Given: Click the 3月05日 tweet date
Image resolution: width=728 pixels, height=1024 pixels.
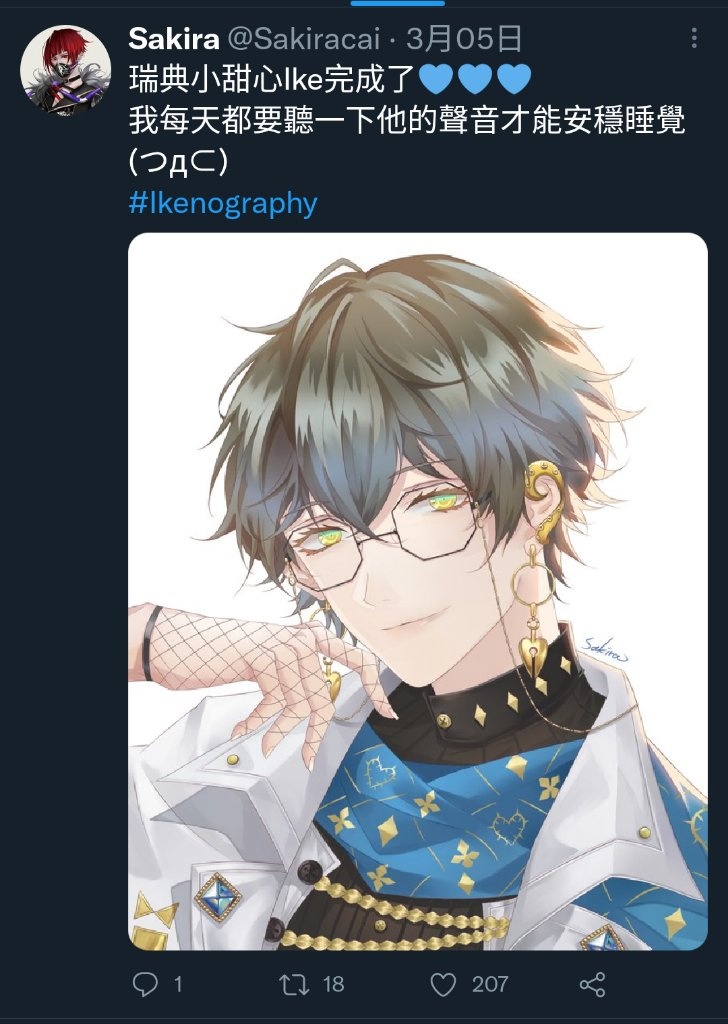Looking at the screenshot, I should [464, 39].
